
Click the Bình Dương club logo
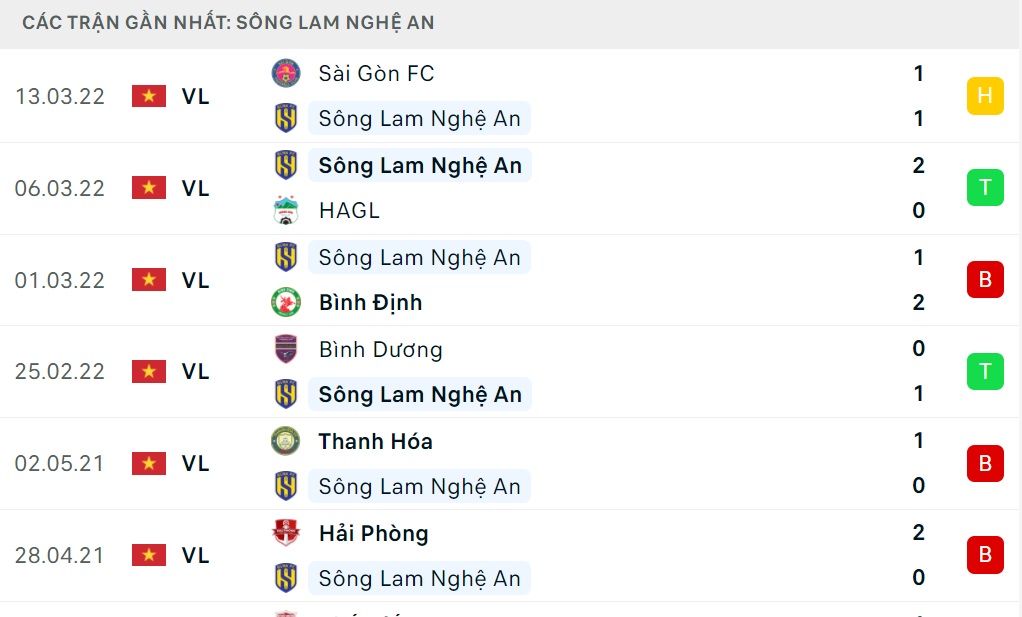(286, 349)
